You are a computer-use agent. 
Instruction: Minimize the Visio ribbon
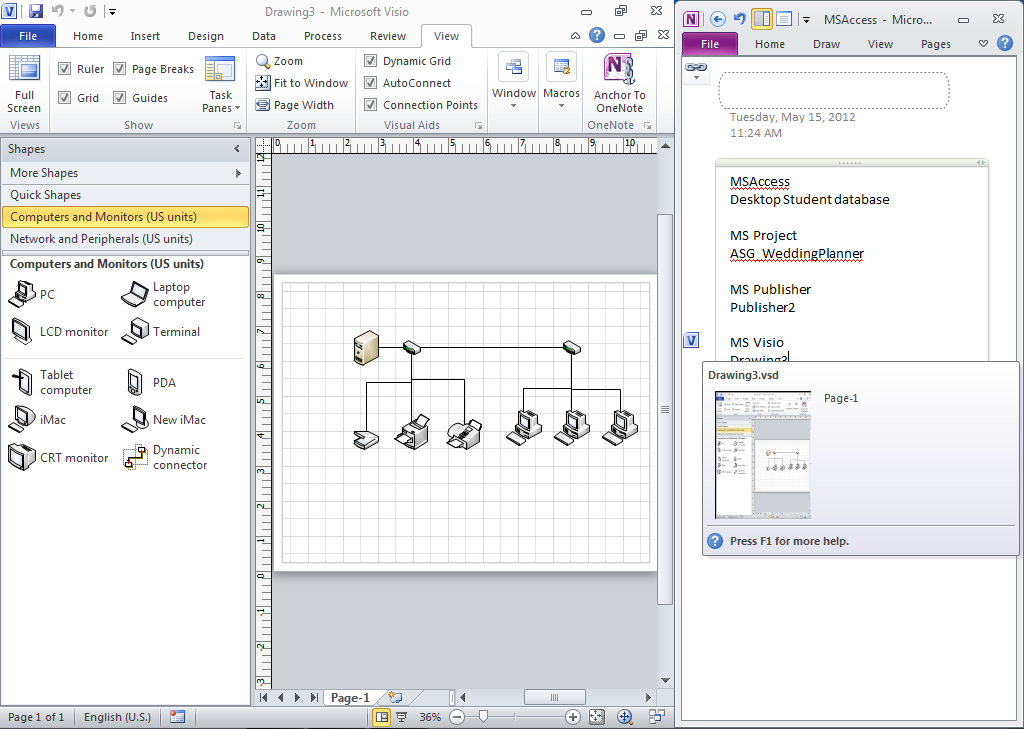[x=575, y=36]
